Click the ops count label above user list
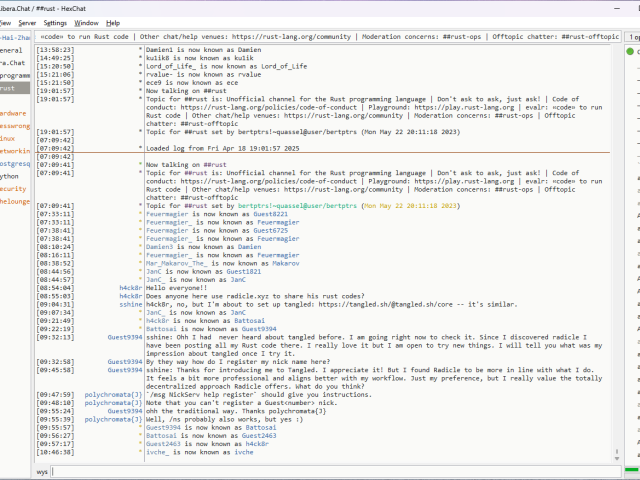640x480 pixels. click(632, 35)
